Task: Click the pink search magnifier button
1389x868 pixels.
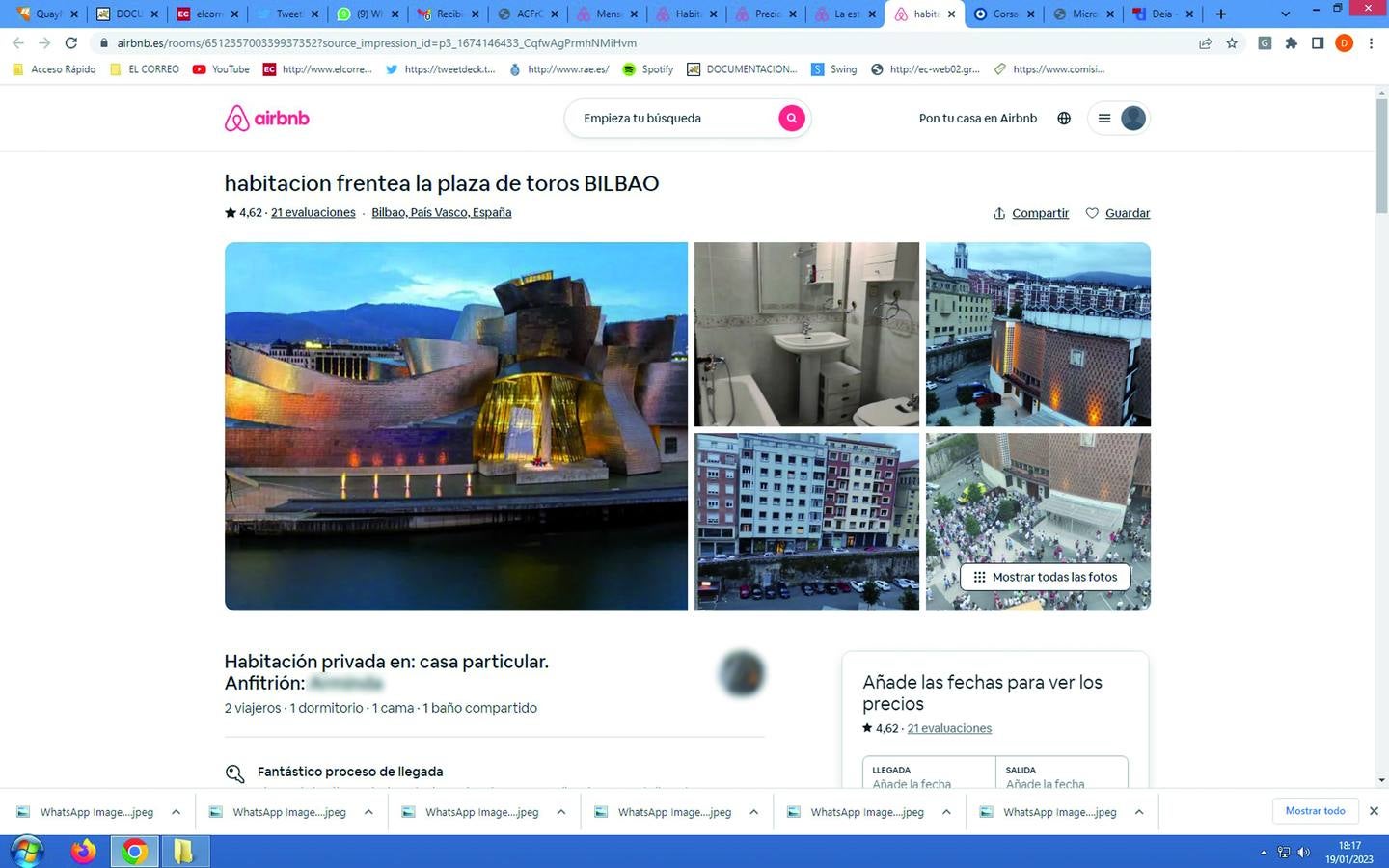Action: (x=791, y=118)
